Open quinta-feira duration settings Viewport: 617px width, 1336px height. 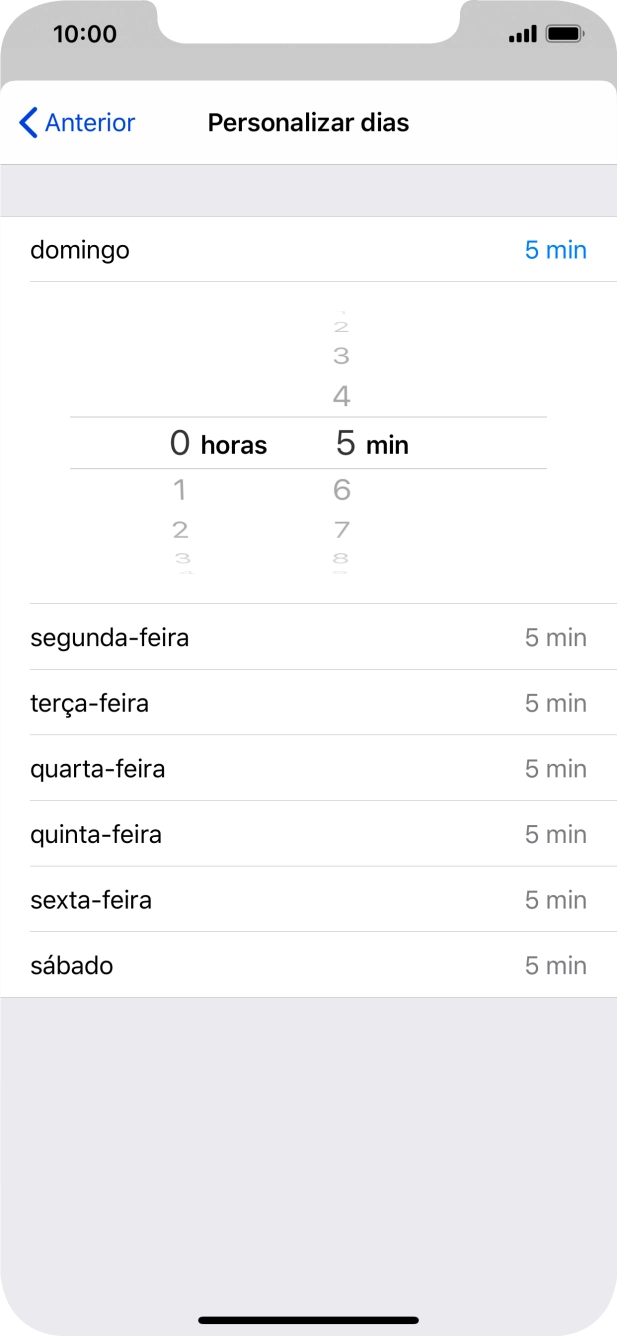point(96,834)
